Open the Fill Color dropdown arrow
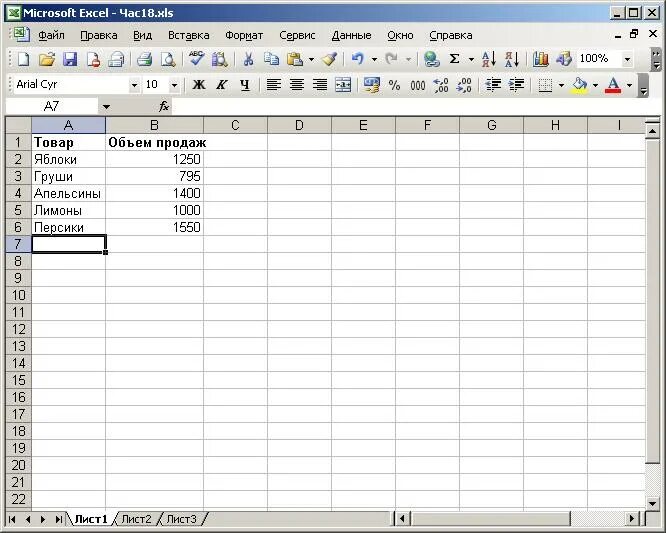The height and width of the screenshot is (533, 666). [595, 85]
